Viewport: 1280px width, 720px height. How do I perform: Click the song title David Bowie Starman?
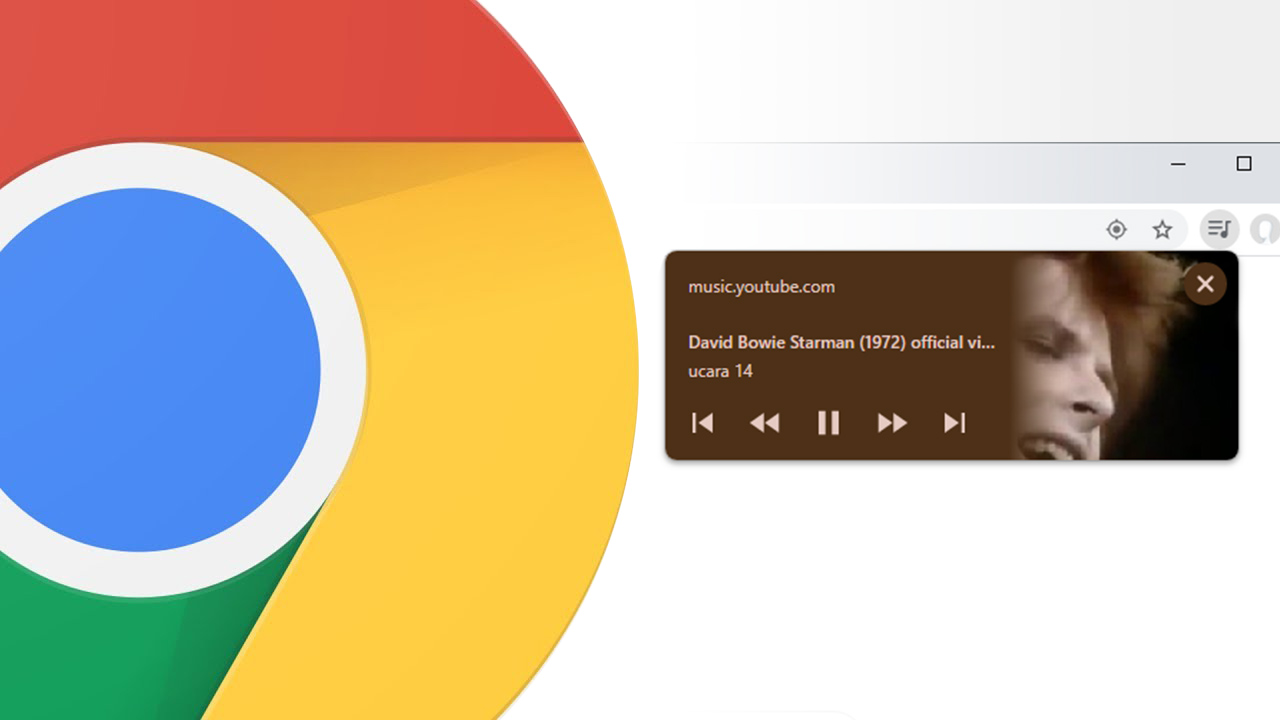tap(840, 342)
